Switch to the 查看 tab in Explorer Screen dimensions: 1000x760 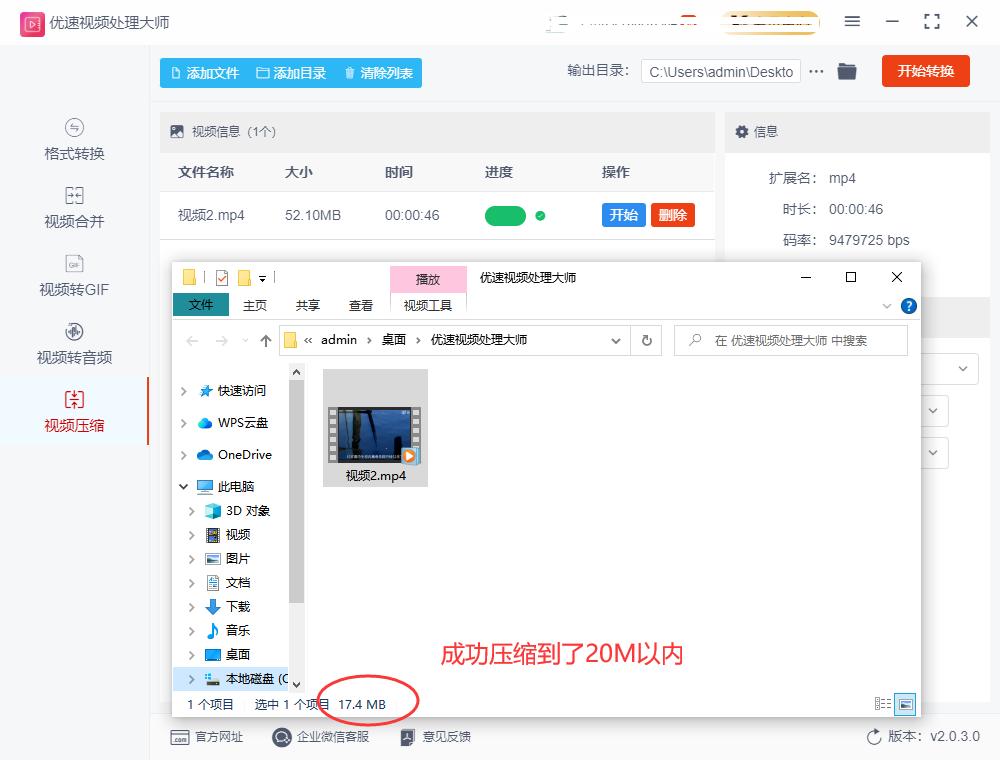point(360,305)
